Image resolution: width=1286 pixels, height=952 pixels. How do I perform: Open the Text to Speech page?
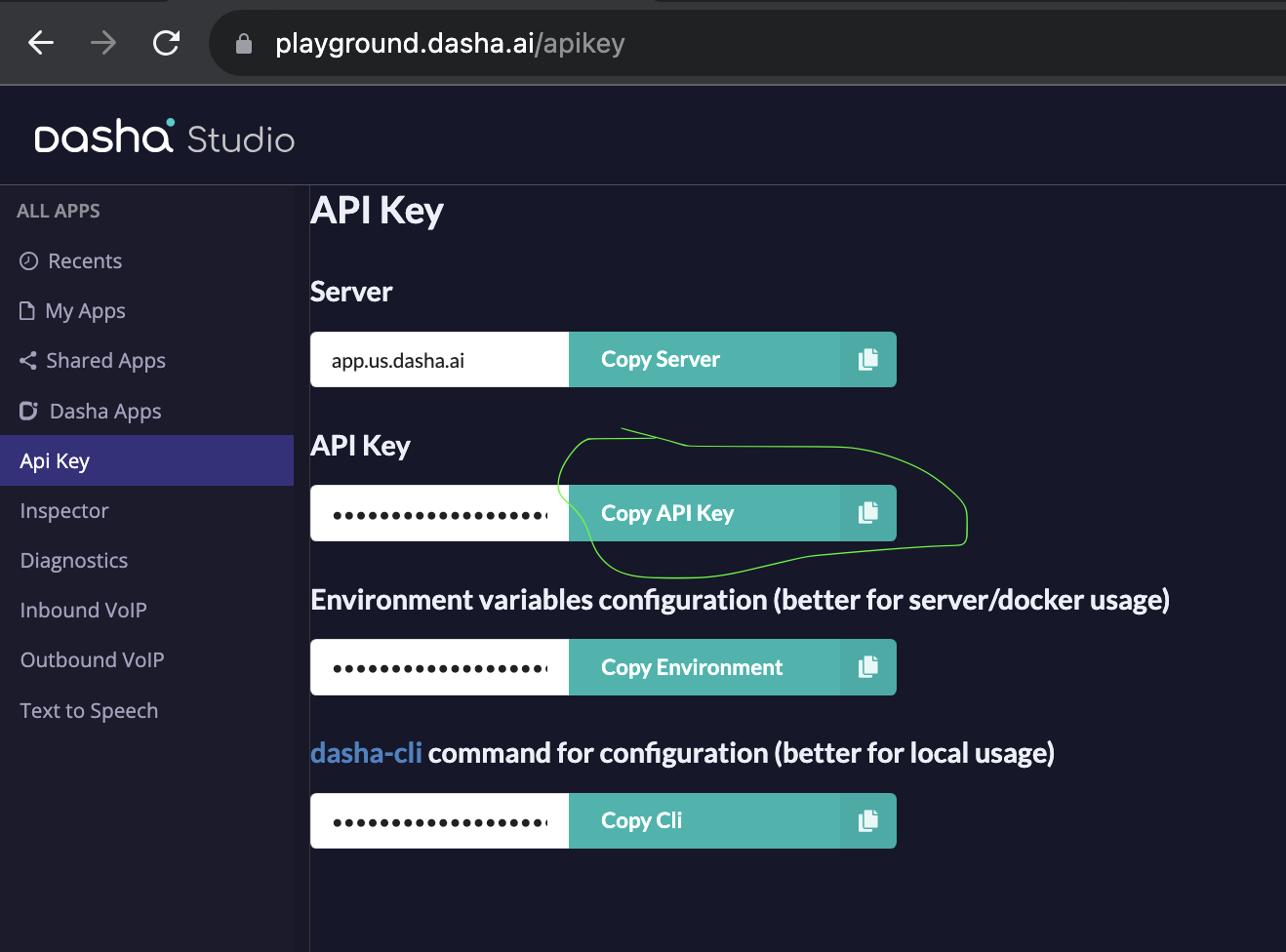(x=89, y=711)
